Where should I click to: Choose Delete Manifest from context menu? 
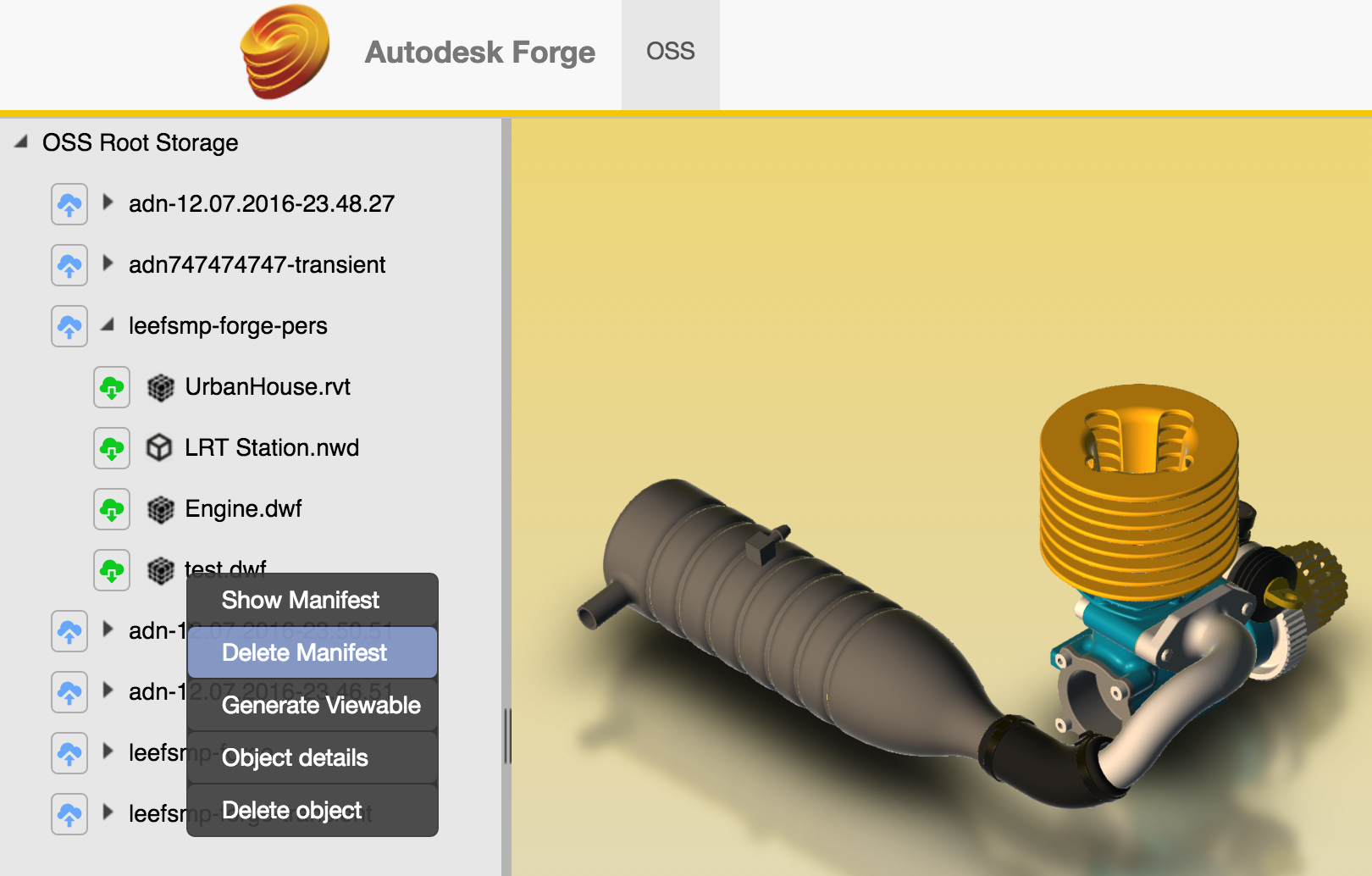pos(313,652)
